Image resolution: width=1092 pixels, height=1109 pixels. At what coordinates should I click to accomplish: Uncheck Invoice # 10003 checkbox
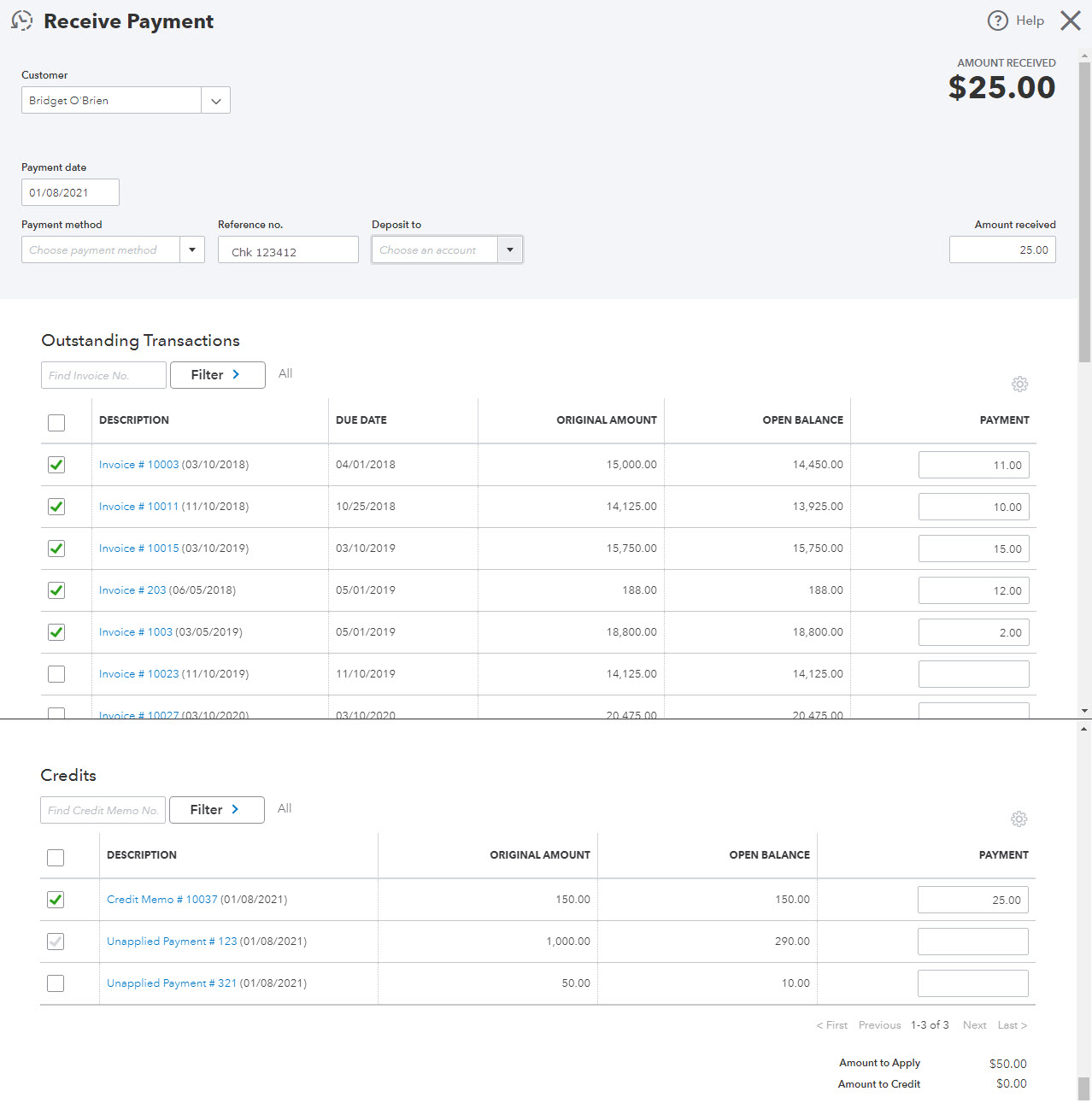point(56,465)
